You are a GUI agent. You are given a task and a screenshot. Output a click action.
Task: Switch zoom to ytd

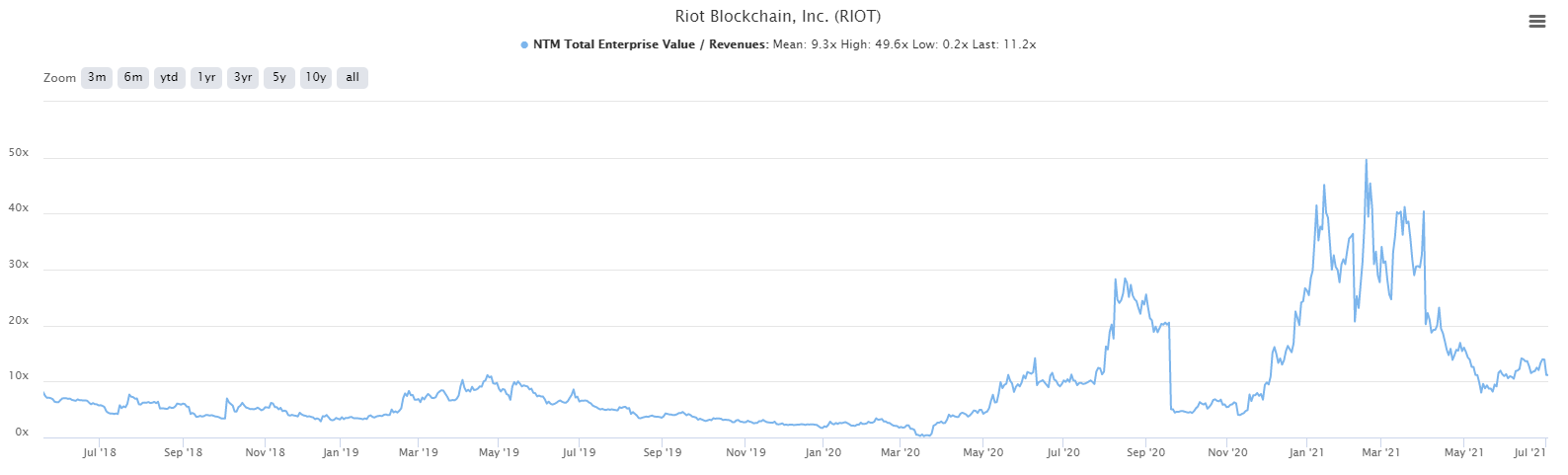170,78
